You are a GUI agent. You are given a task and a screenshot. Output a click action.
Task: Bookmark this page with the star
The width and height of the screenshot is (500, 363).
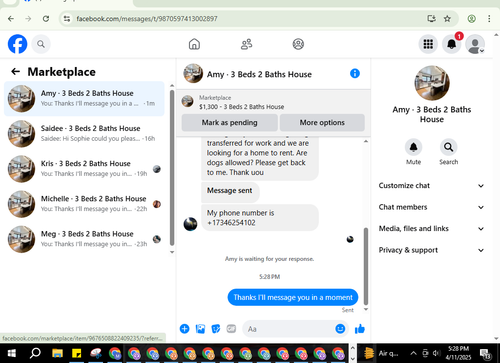click(x=447, y=19)
